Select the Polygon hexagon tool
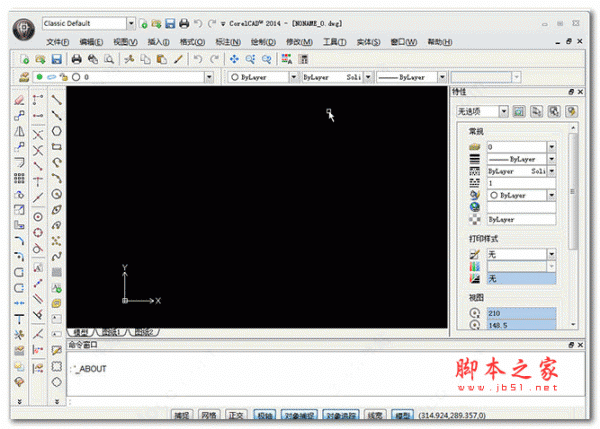Viewport: 600px width, 429px height. (x=57, y=131)
